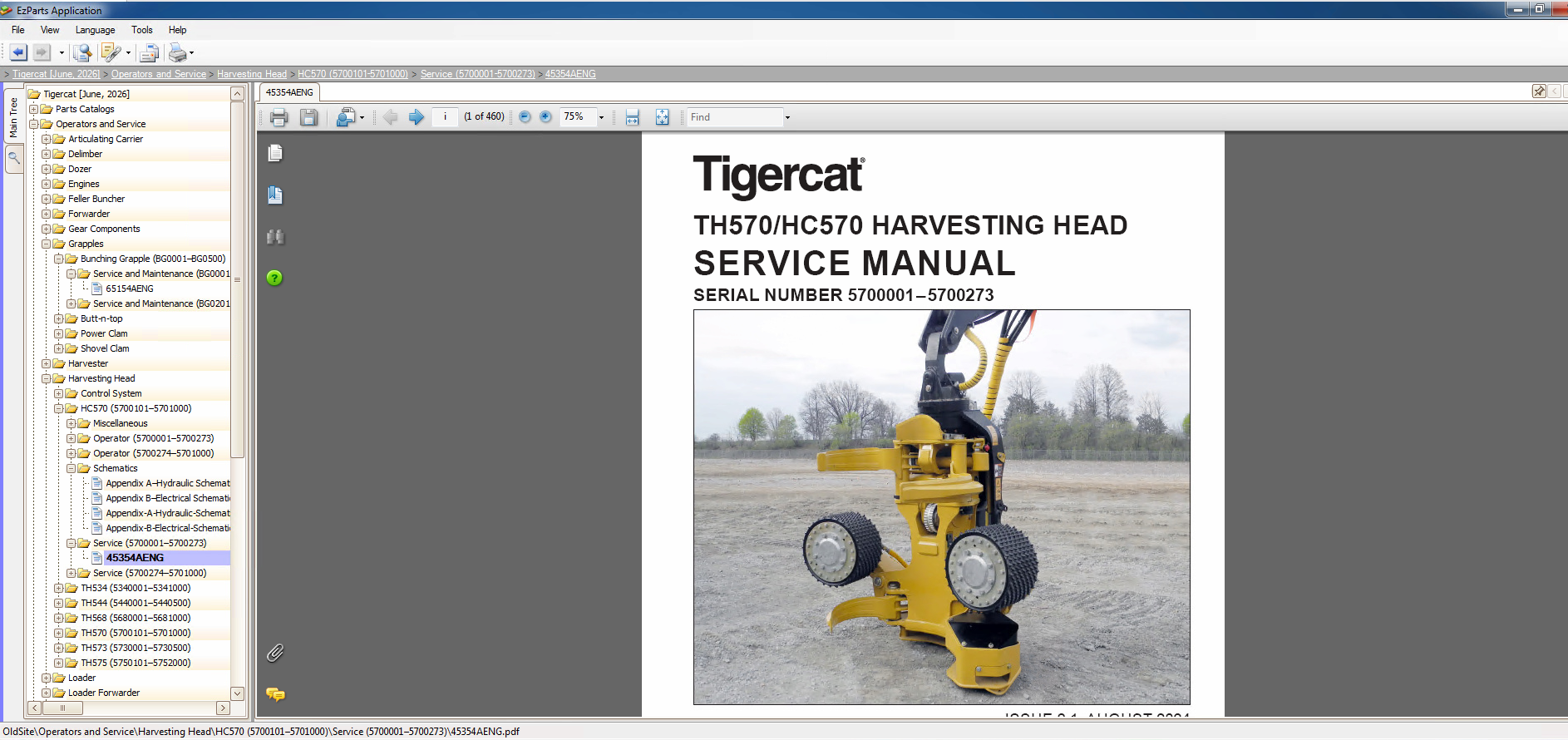Click inside the Find search field

(735, 117)
